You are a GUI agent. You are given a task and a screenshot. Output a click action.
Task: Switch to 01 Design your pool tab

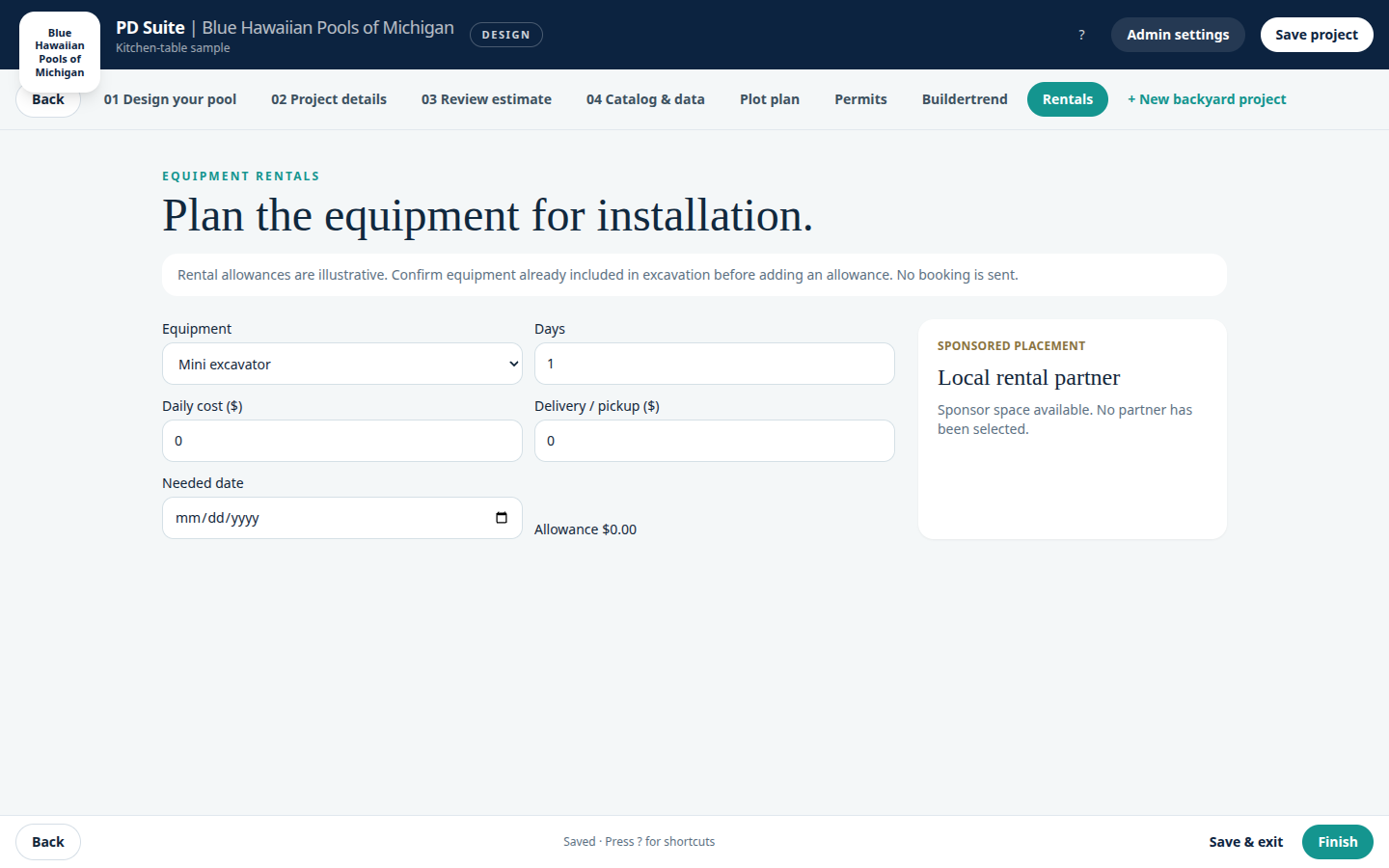[170, 99]
